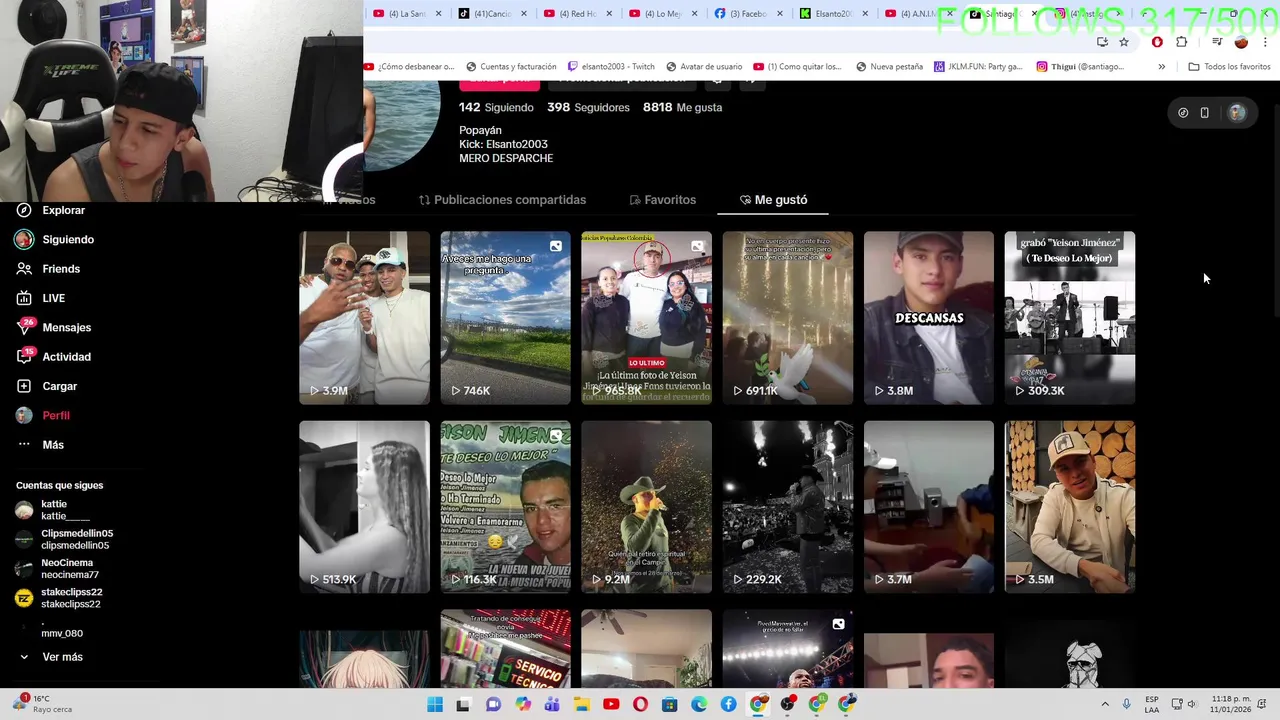The height and width of the screenshot is (720, 1280).
Task: Close the La San YouTube tab
Action: [x=438, y=14]
